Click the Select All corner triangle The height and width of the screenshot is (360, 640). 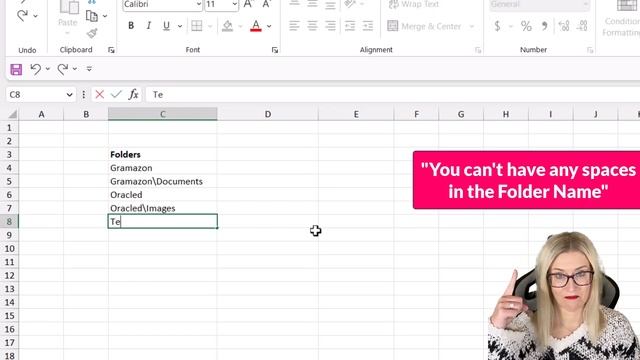click(13, 114)
